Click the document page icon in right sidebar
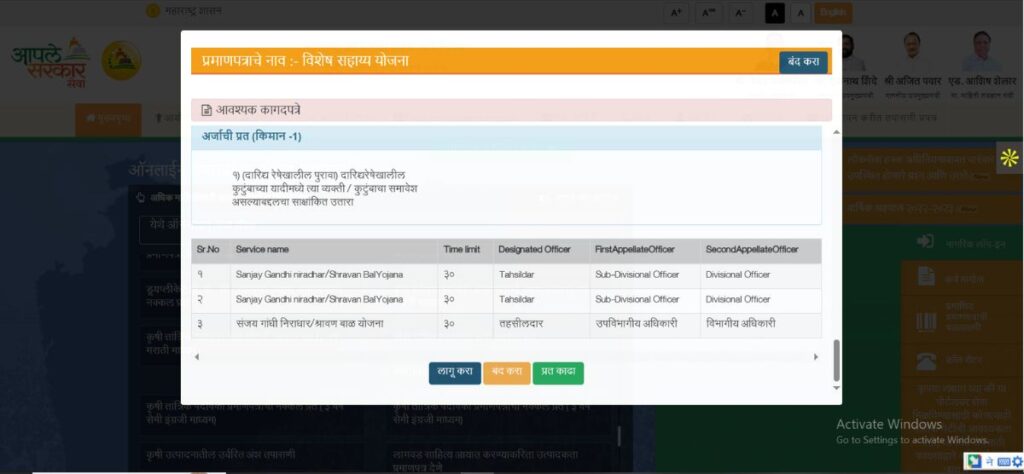The height and width of the screenshot is (474, 1024). (926, 276)
